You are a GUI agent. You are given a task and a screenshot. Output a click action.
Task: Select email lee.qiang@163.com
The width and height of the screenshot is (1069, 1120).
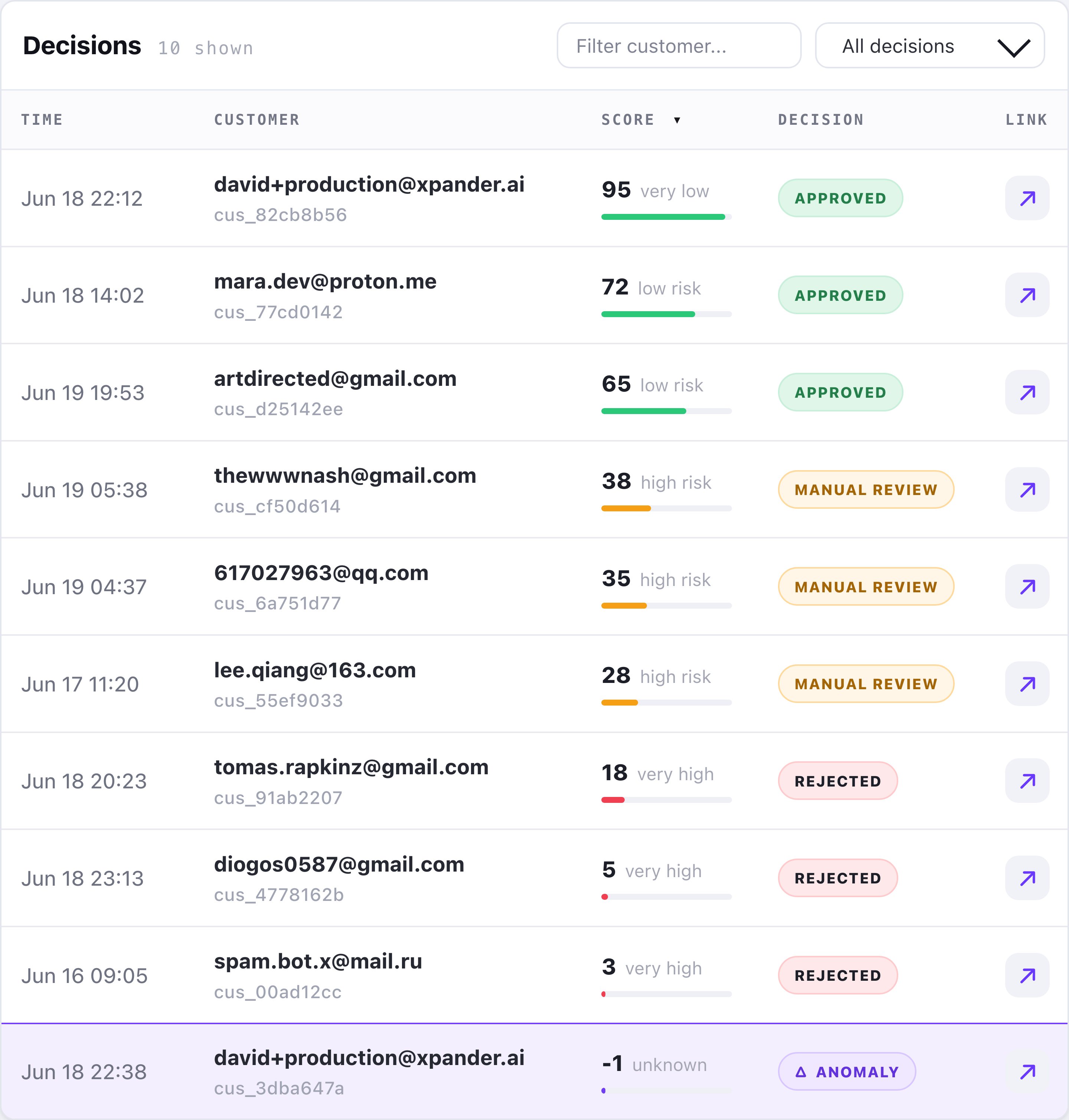tap(315, 670)
